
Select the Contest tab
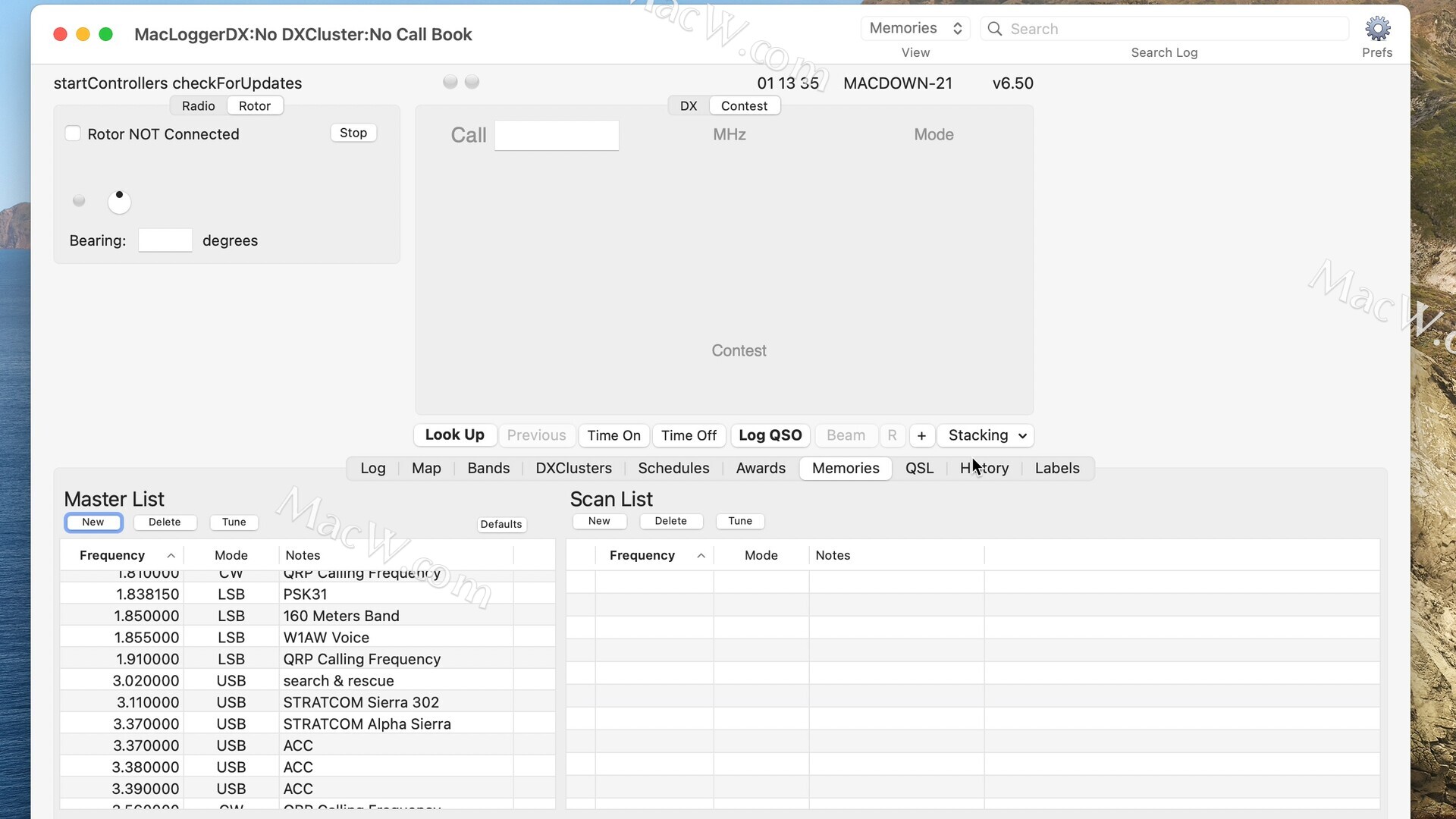(x=744, y=106)
